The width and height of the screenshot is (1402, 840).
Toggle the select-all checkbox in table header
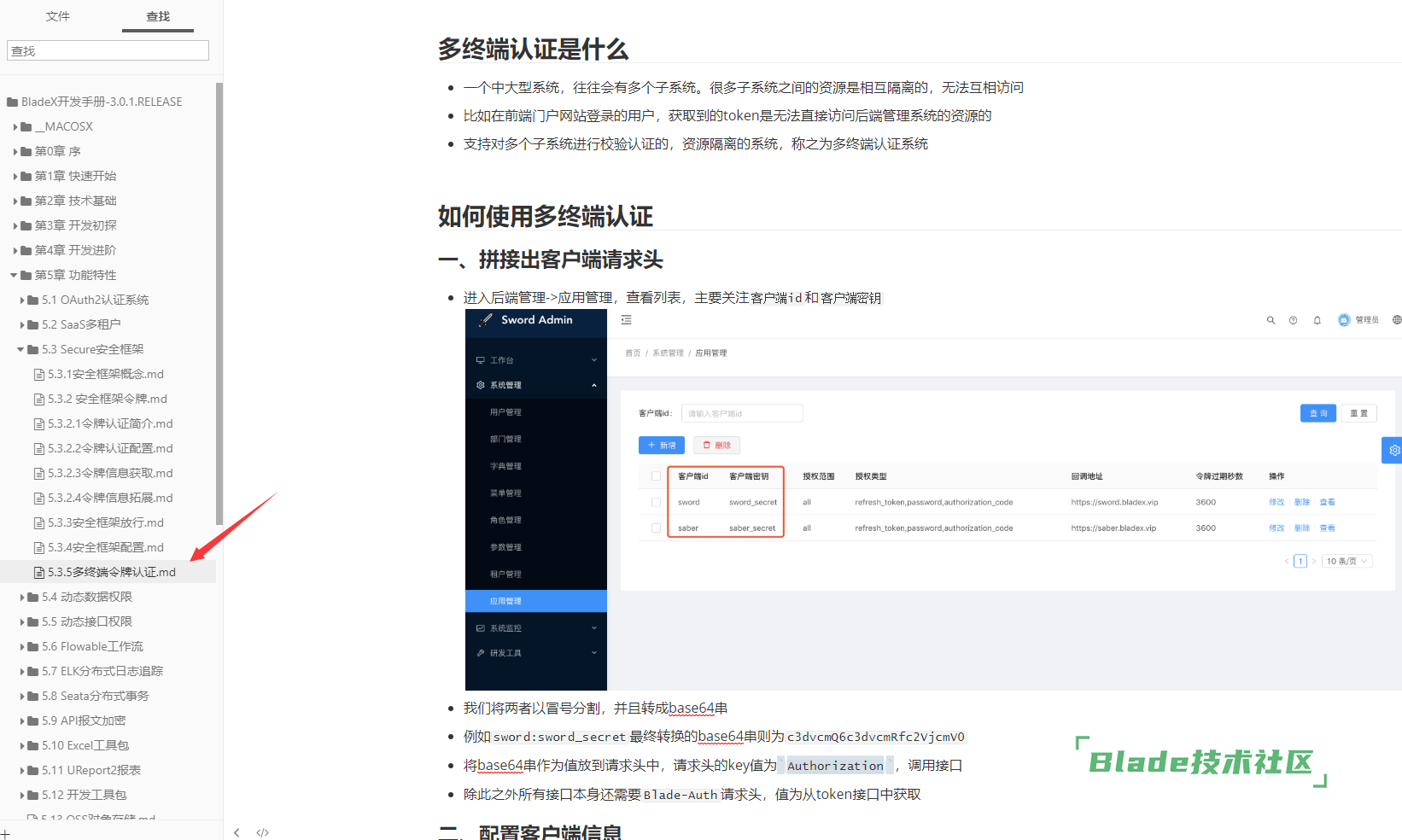[x=656, y=476]
